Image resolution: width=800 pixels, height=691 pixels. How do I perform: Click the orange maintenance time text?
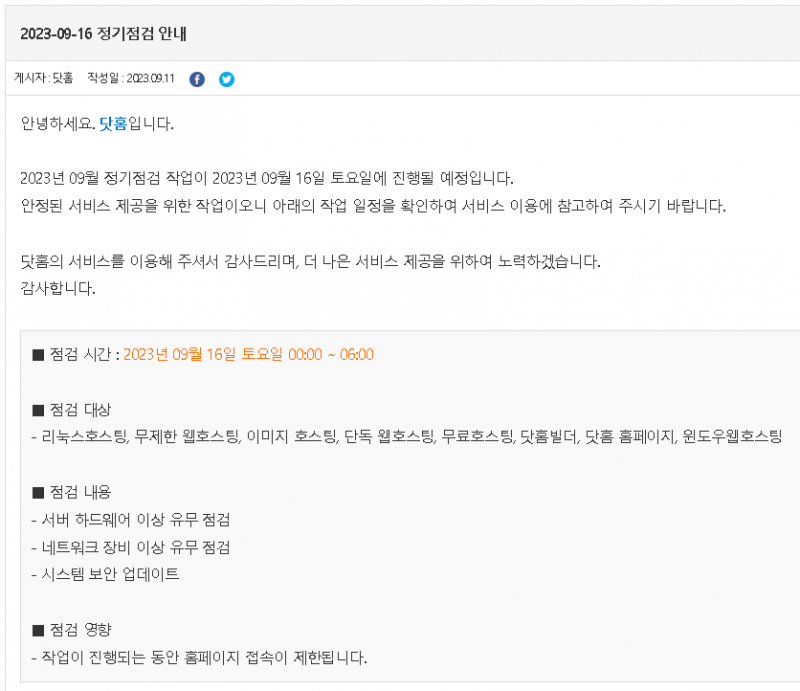(x=248, y=354)
